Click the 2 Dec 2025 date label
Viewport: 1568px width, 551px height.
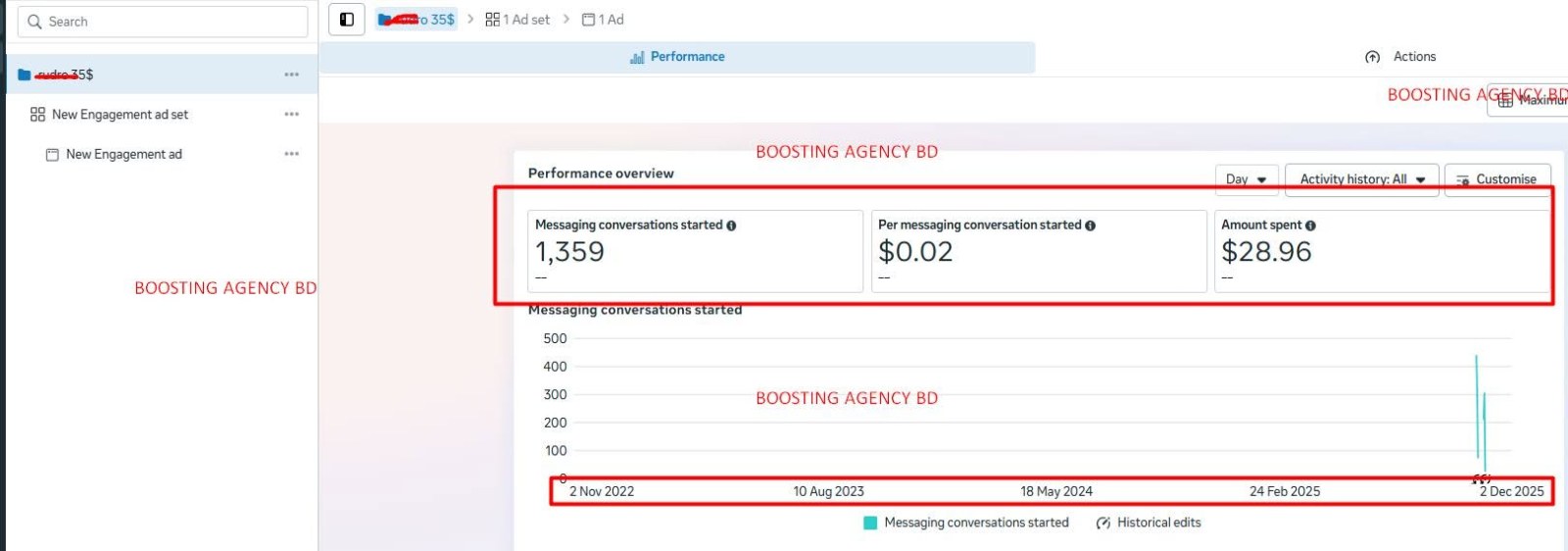click(x=1511, y=491)
